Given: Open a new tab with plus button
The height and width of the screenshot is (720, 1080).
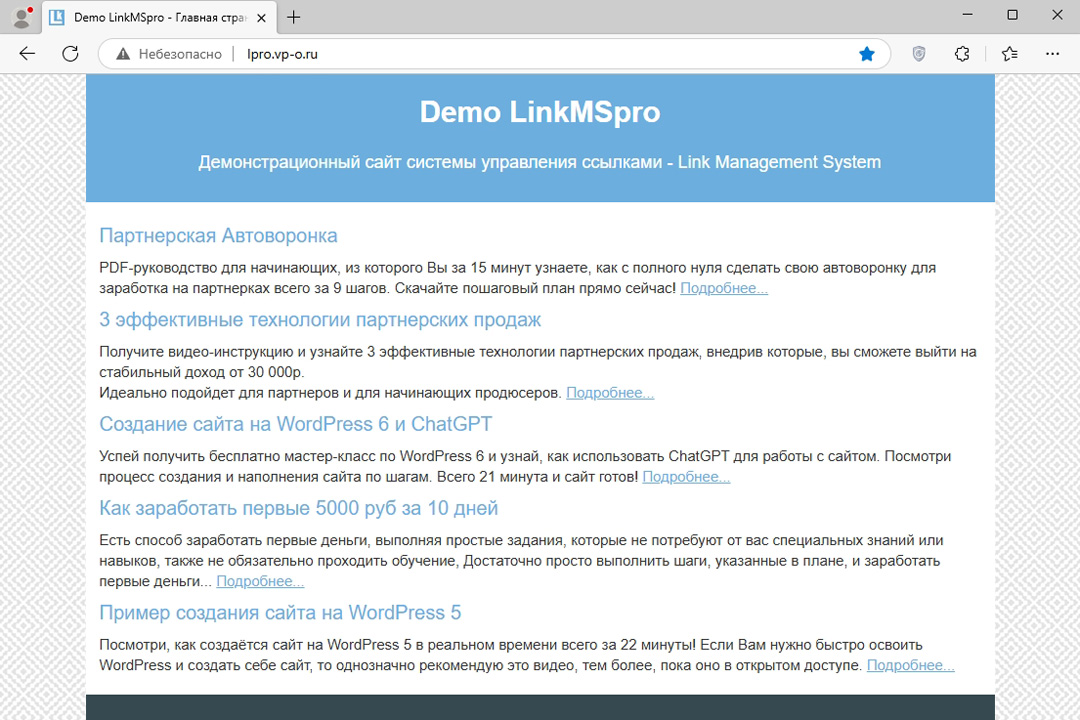Looking at the screenshot, I should click(293, 17).
